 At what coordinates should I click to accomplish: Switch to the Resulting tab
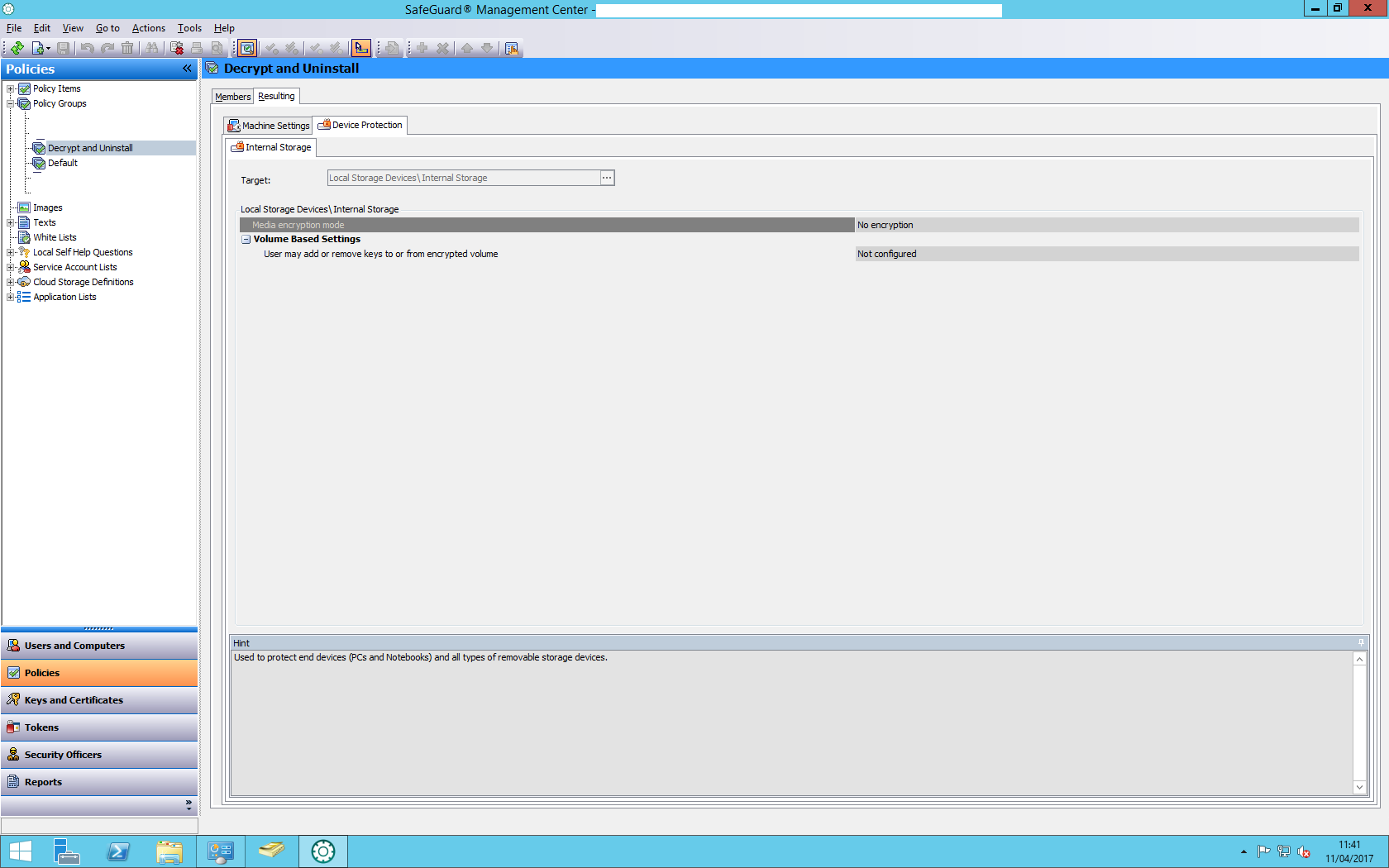[x=276, y=96]
